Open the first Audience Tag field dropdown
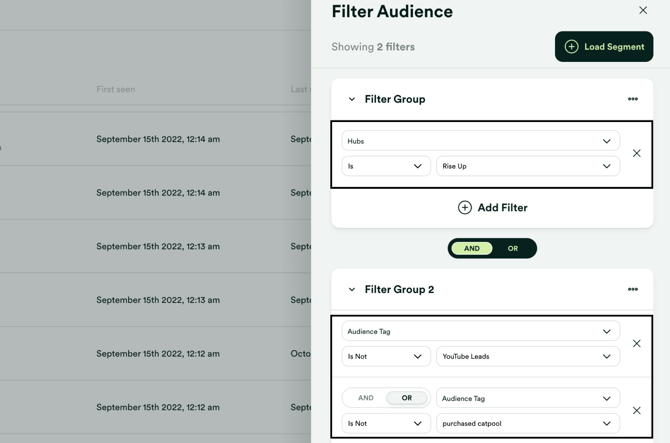 click(480, 331)
